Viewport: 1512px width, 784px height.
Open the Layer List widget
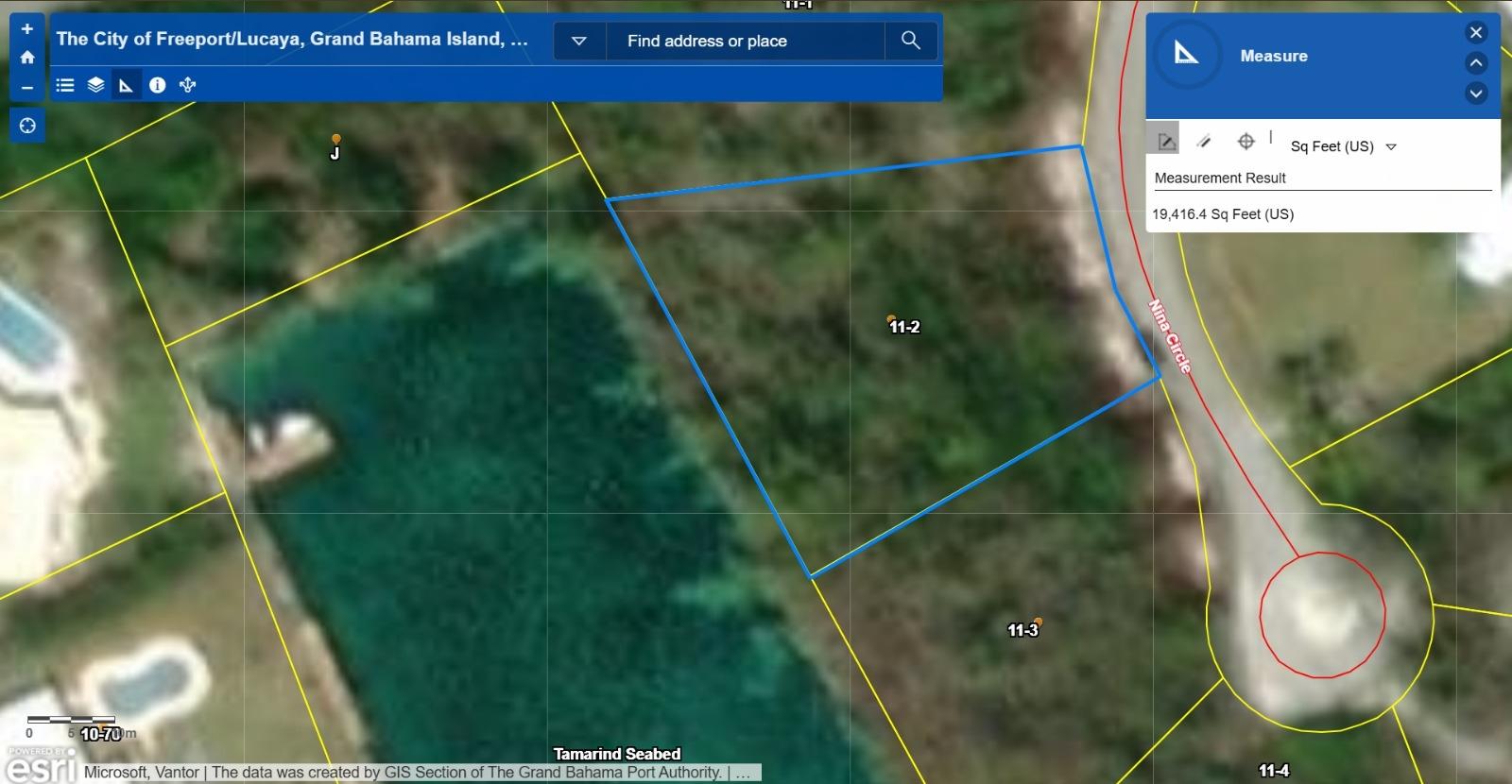[x=95, y=85]
